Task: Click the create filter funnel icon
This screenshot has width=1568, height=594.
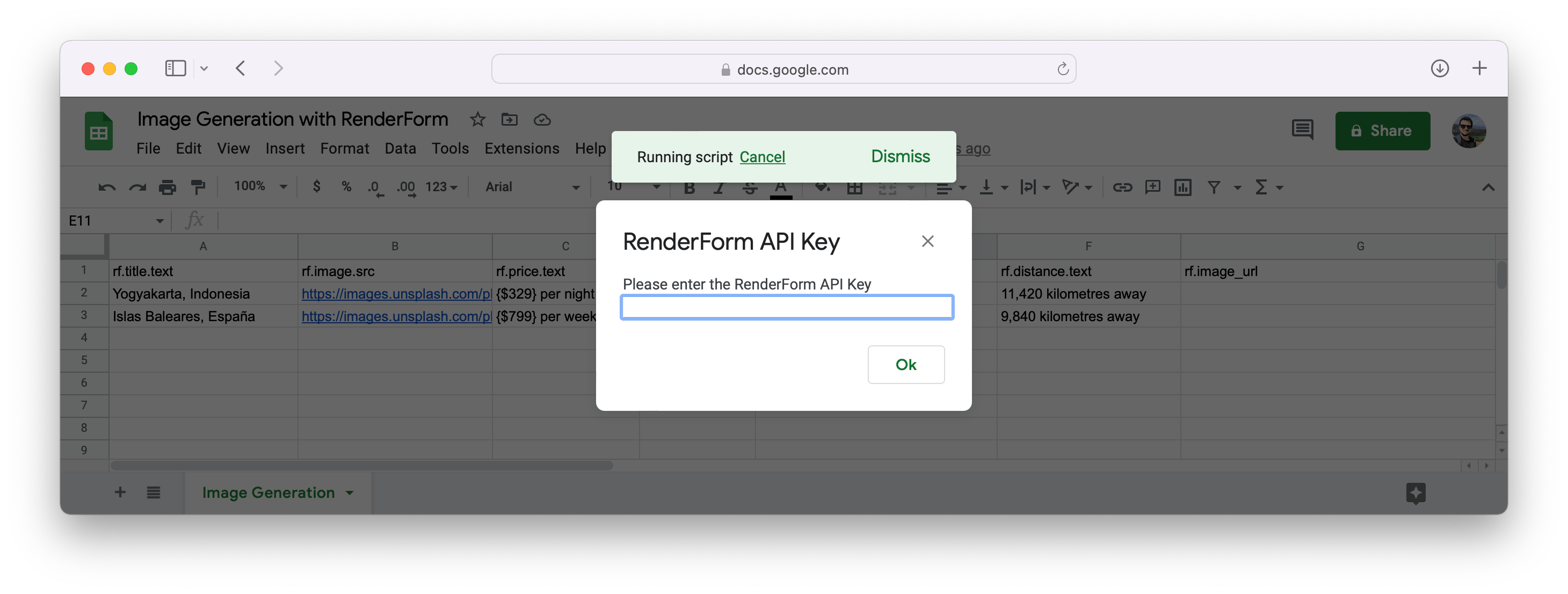Action: tap(1214, 187)
